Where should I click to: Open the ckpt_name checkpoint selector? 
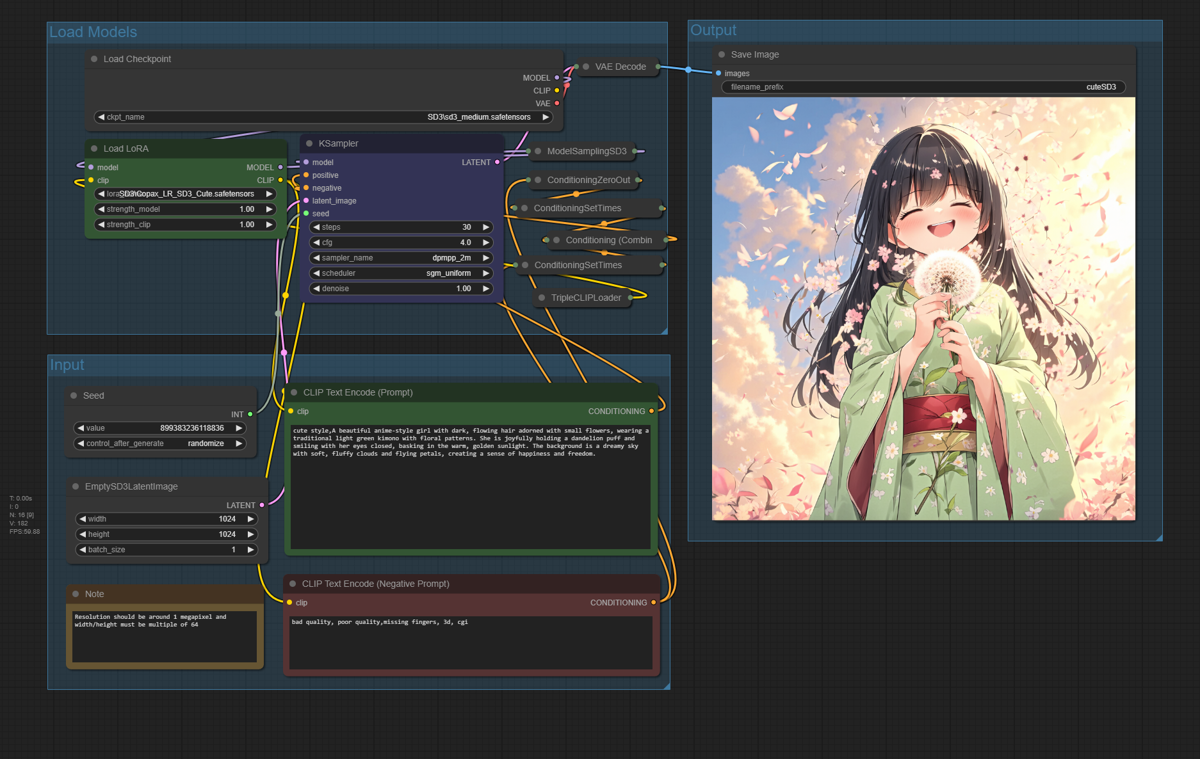[x=324, y=117]
